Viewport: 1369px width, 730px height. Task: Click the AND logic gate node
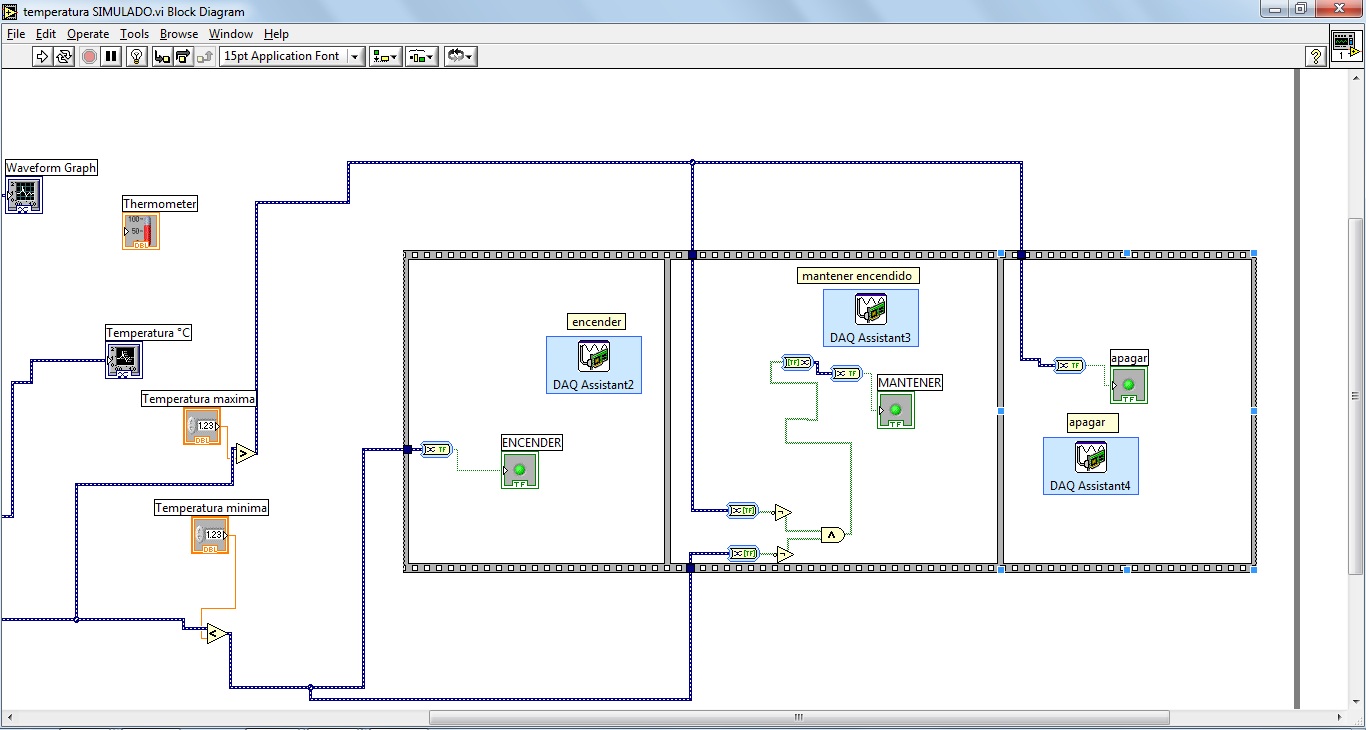tap(832, 535)
